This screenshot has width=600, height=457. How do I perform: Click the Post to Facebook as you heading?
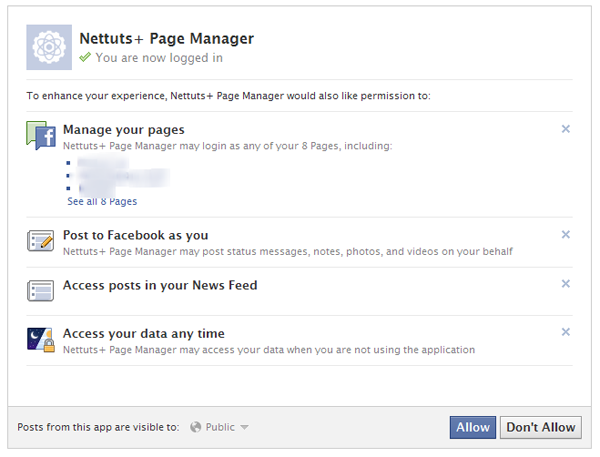click(135, 235)
